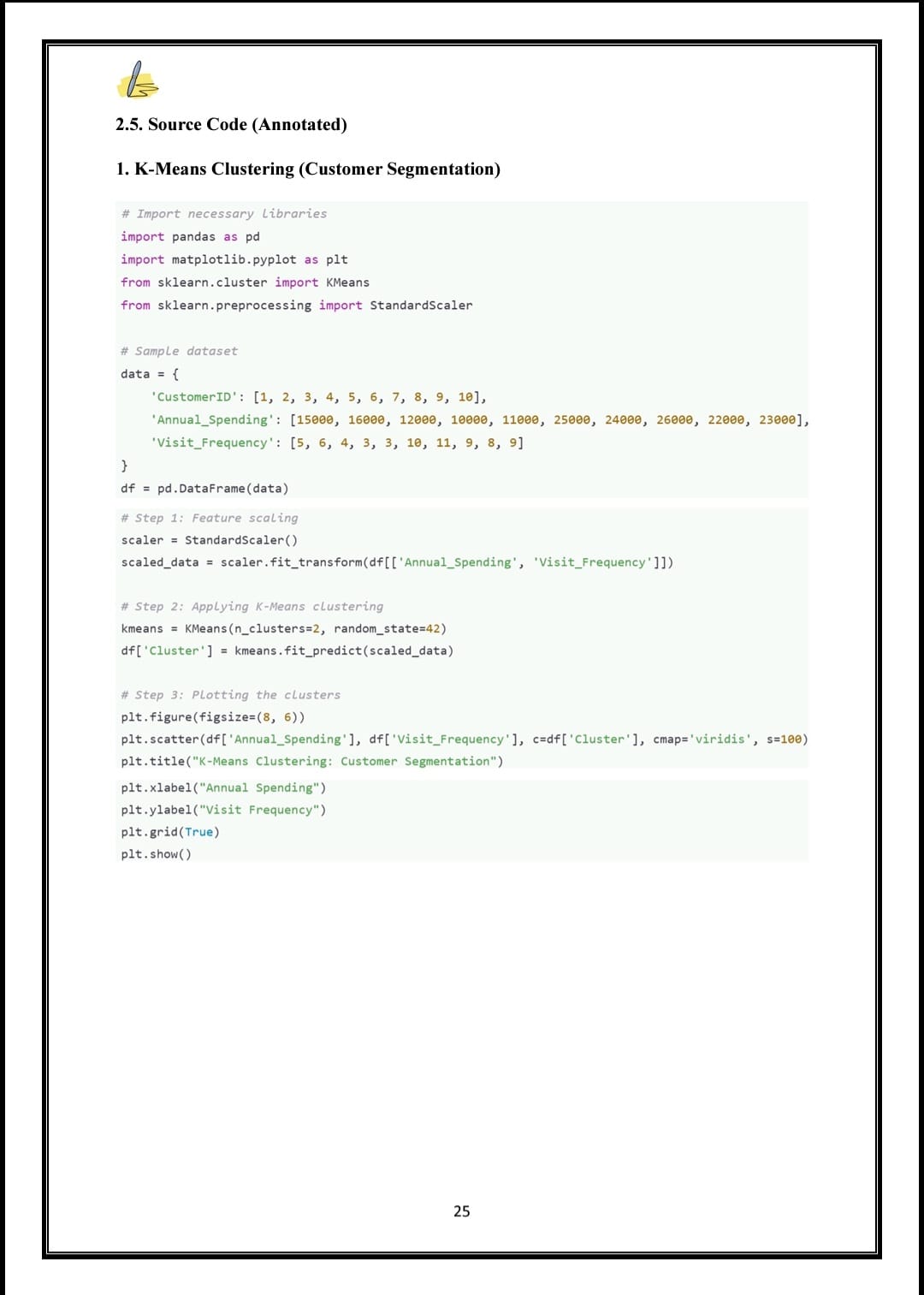924x1295 pixels.
Task: Click the line 'import pandas as pd'
Action: pos(190,236)
